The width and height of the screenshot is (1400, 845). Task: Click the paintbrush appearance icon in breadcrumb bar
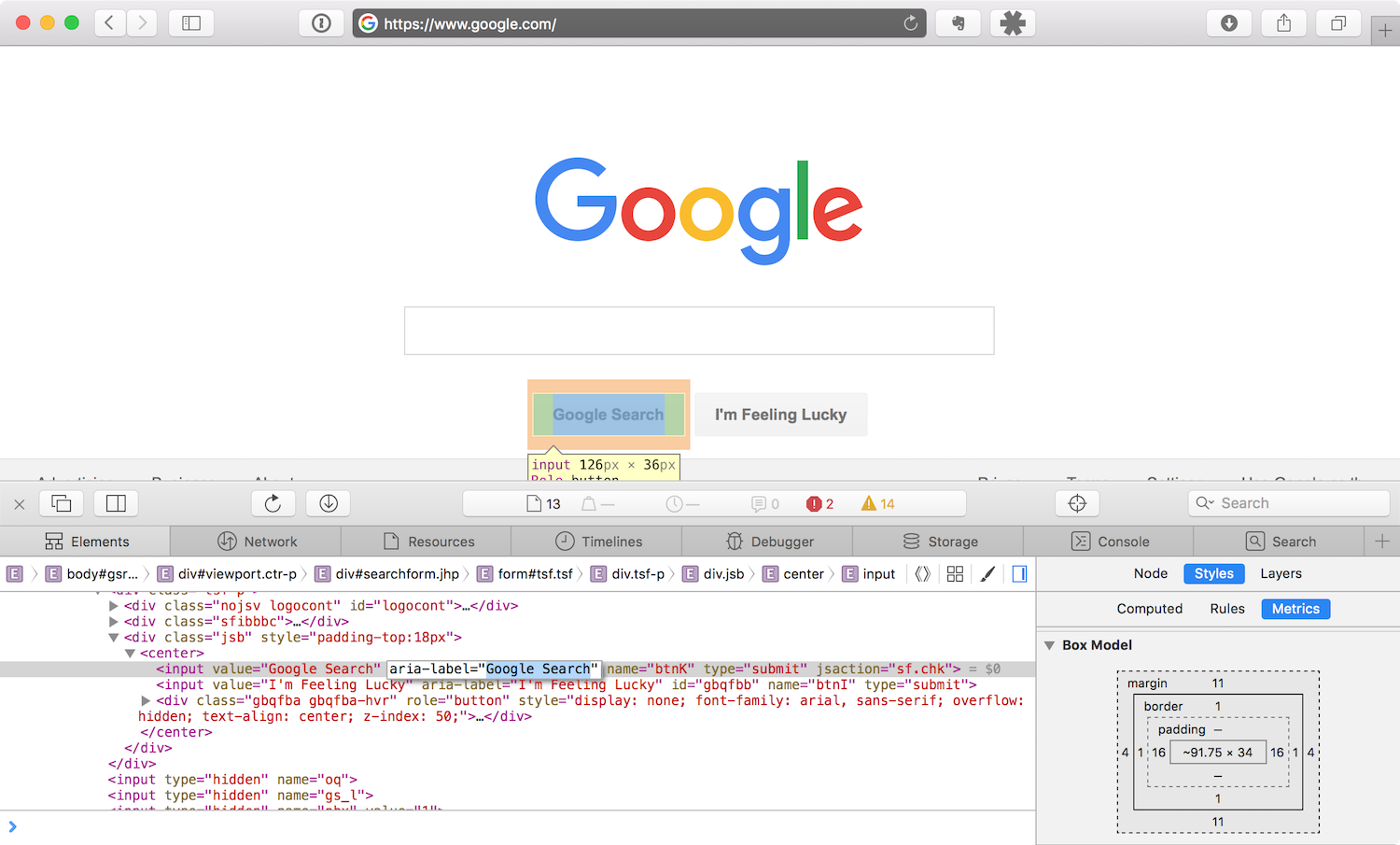pos(987,573)
